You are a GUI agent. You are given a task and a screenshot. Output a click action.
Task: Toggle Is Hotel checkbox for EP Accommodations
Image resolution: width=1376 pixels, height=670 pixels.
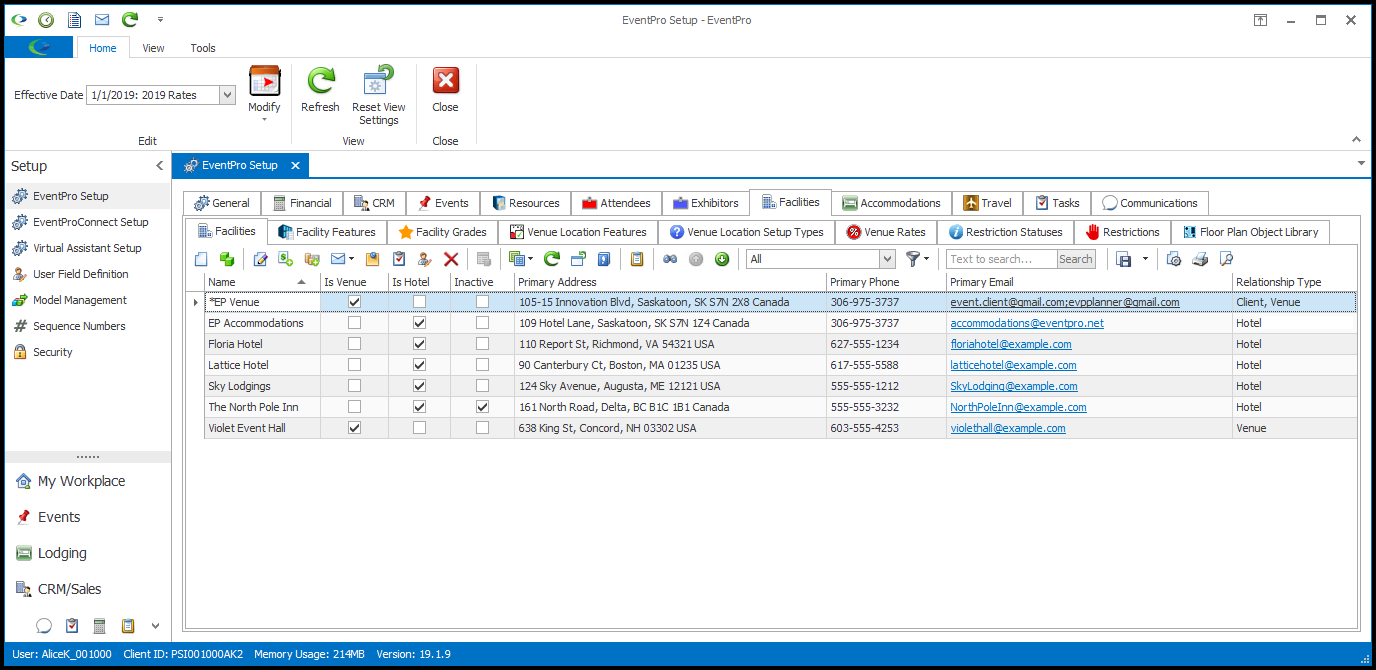point(419,323)
